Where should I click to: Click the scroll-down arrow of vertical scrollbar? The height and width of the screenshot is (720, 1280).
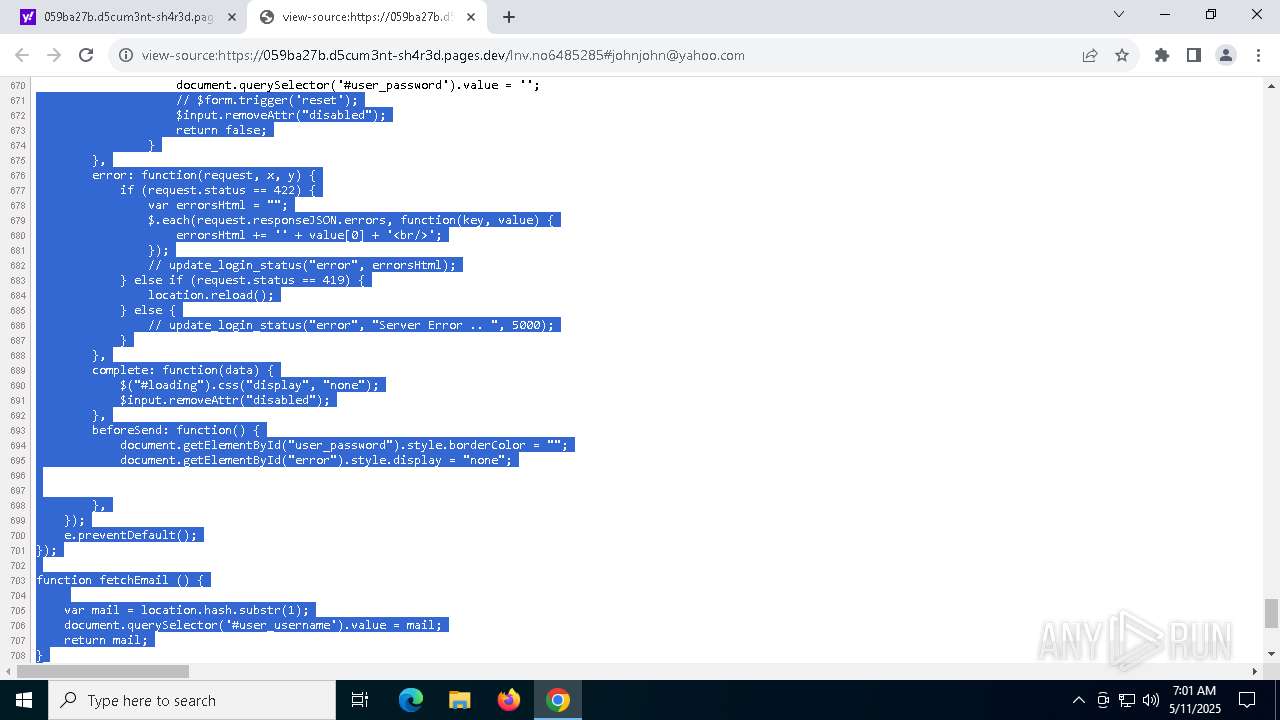point(1271,654)
